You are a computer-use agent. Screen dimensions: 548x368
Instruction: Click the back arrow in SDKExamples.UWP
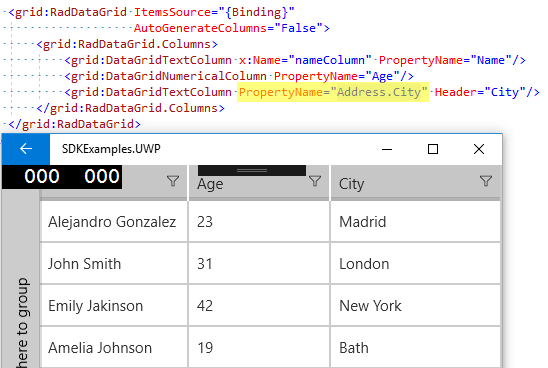coord(26,149)
